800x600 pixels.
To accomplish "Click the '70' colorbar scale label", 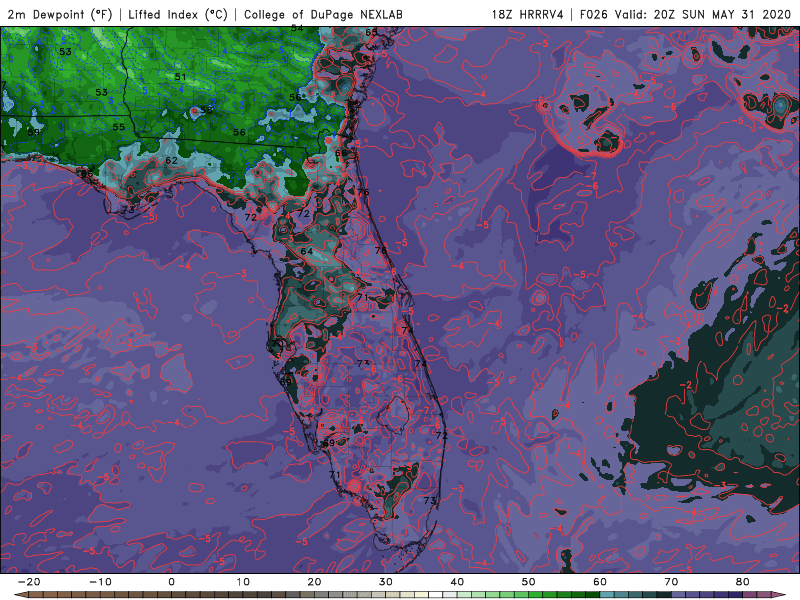I will [671, 582].
